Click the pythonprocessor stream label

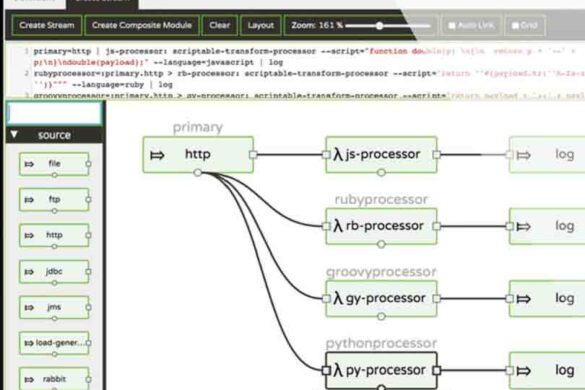[x=381, y=343]
